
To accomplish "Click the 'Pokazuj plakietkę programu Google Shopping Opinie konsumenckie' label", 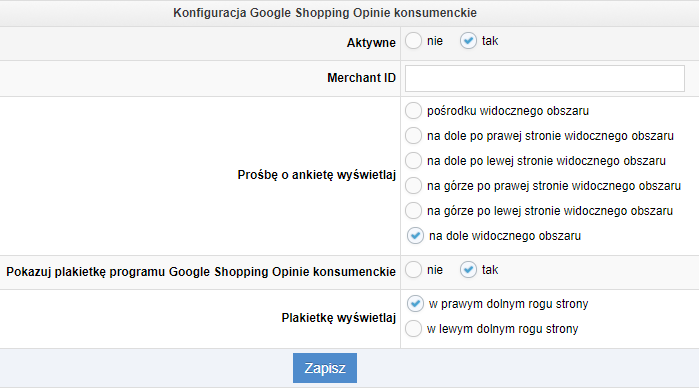I will pyautogui.click(x=201, y=272).
